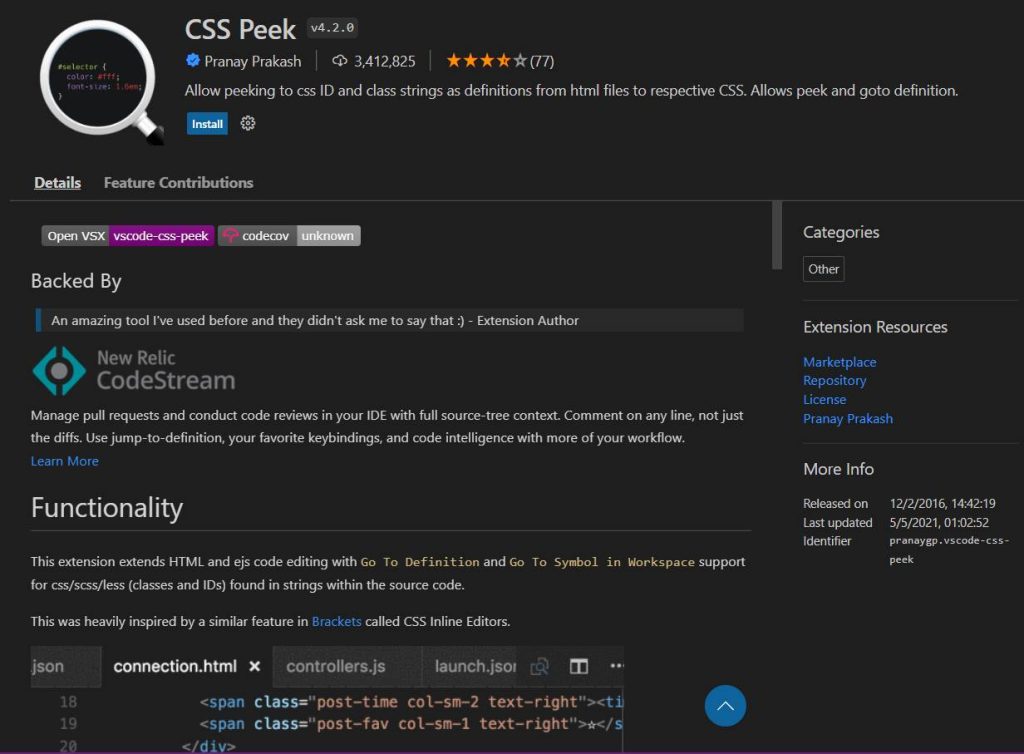Open the Repository link under Extension Resources
Image resolution: width=1024 pixels, height=754 pixels.
[x=835, y=380]
